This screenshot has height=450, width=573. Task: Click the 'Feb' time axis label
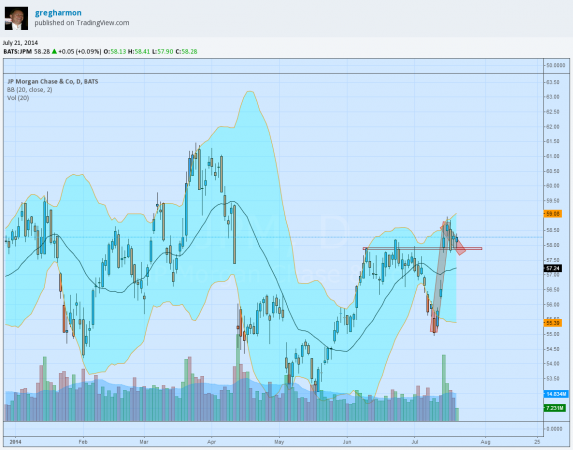(83, 442)
